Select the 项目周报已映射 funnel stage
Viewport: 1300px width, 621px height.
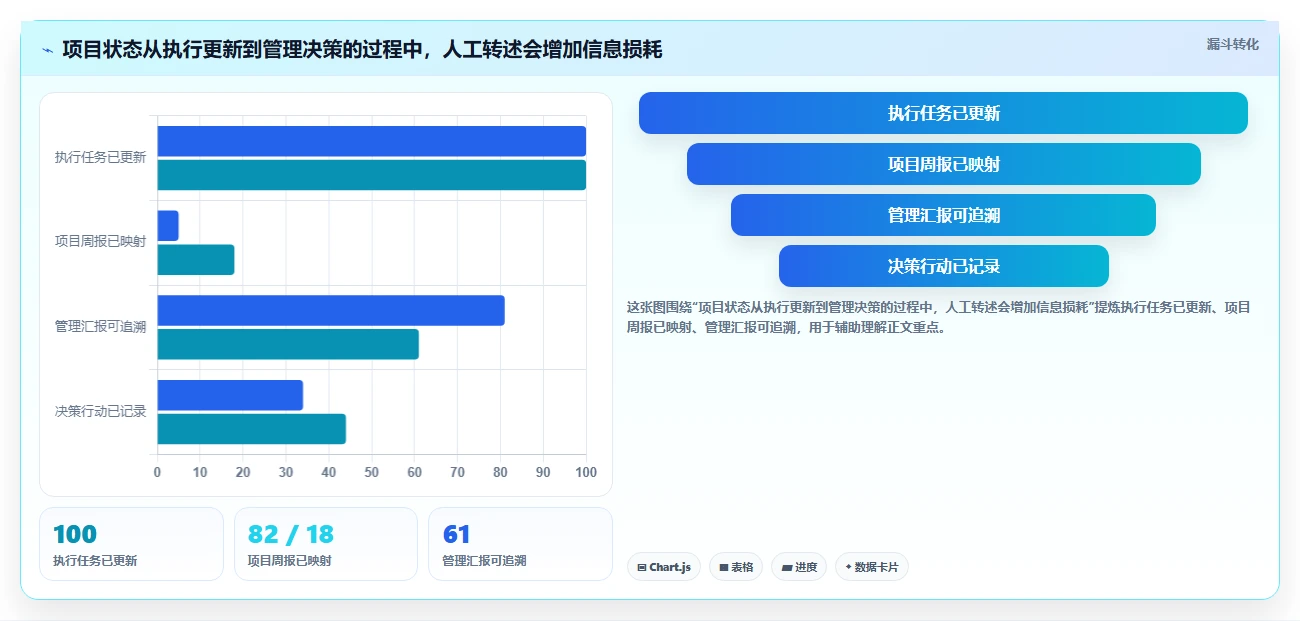click(943, 164)
